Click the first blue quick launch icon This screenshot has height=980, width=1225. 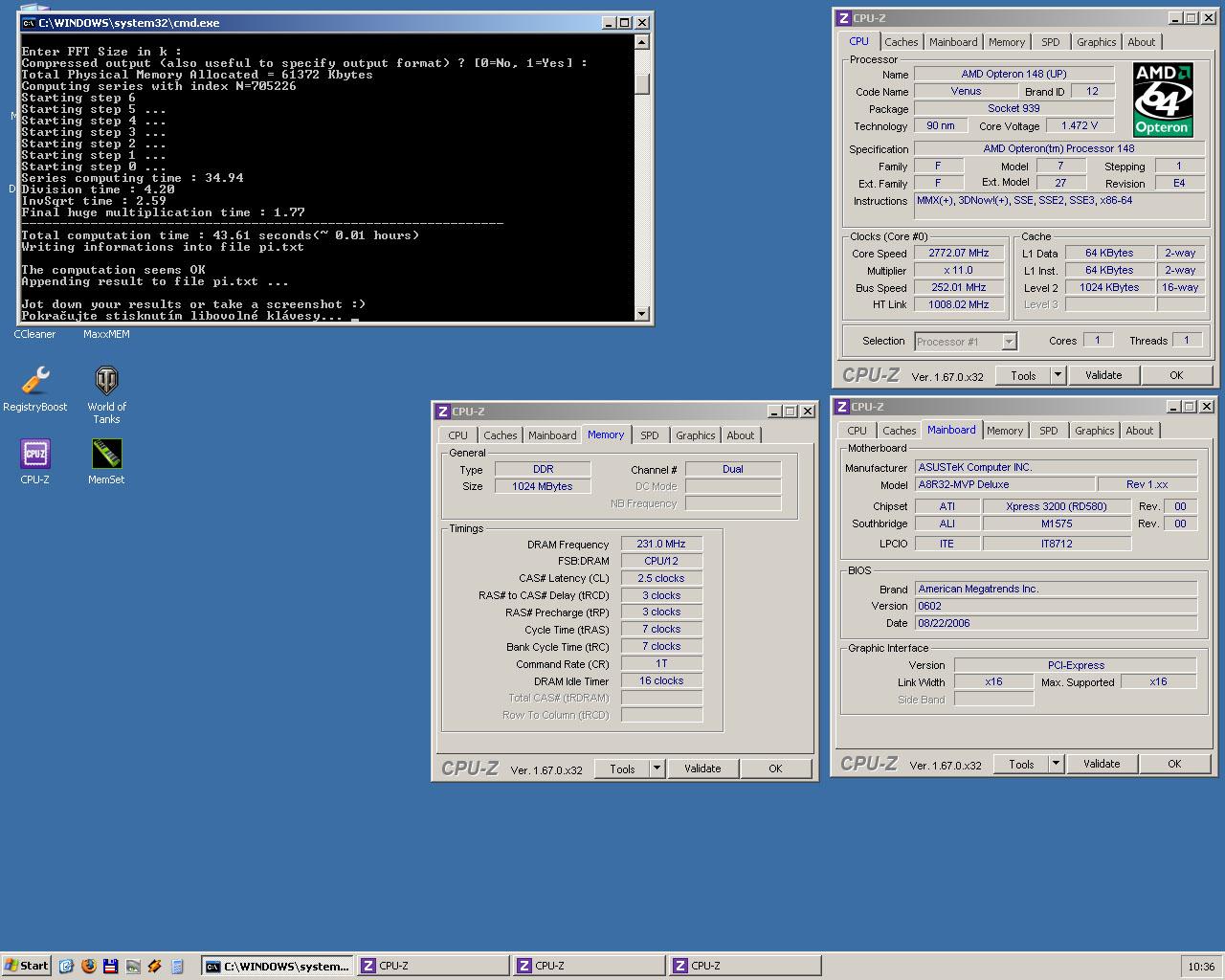(66, 966)
